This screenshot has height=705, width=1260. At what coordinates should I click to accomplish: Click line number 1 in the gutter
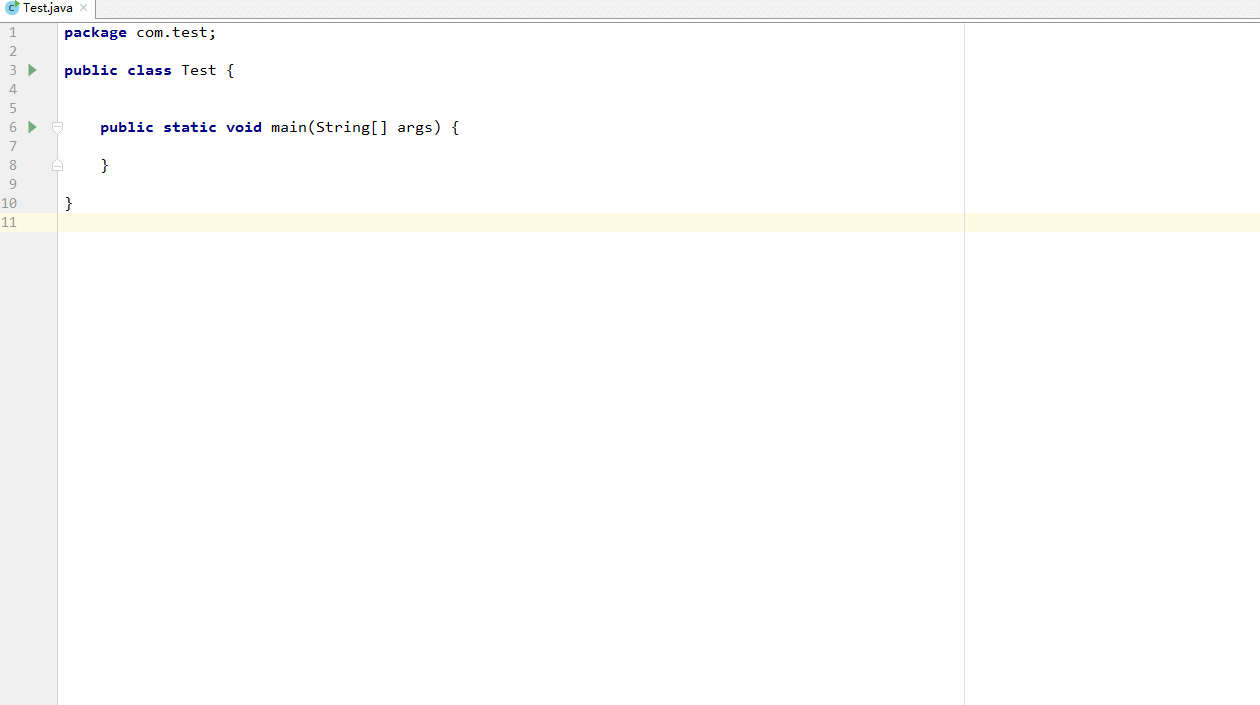click(x=12, y=32)
